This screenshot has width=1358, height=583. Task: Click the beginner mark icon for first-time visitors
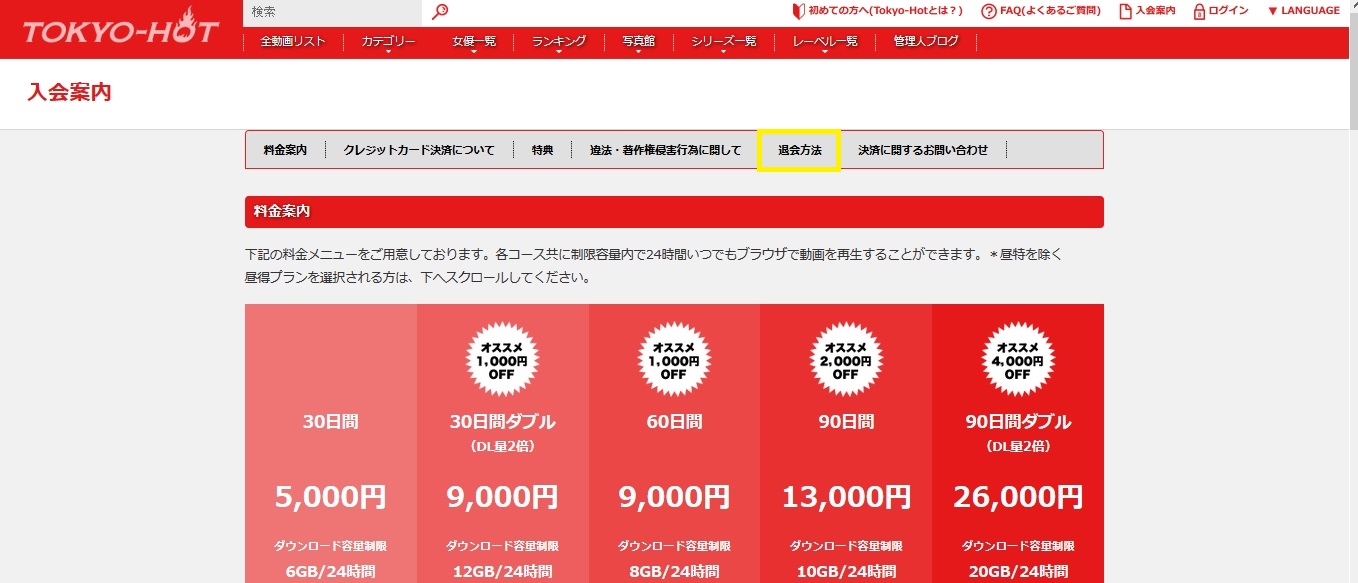pos(798,11)
